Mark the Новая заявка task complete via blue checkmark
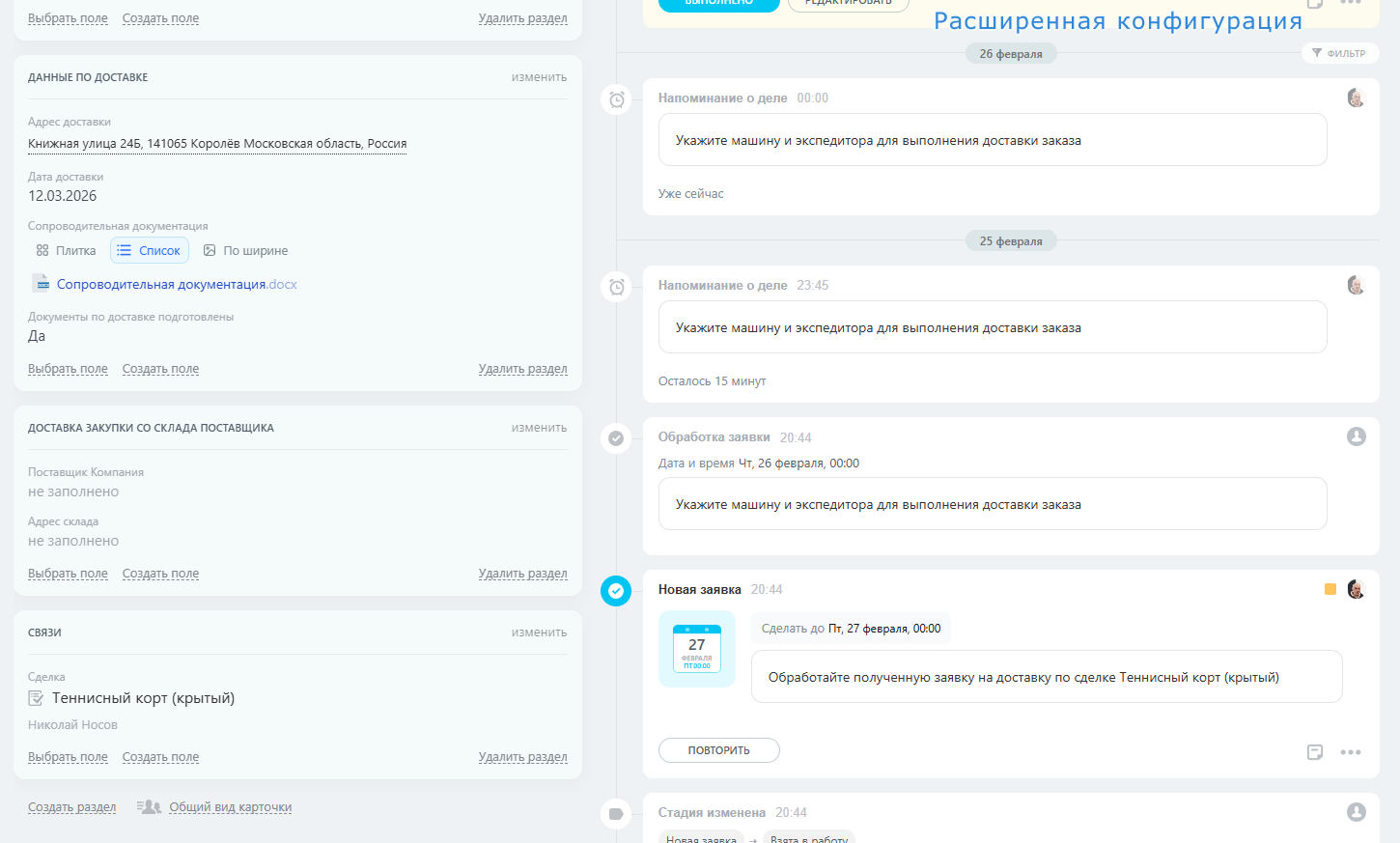Screen dimensions: 1400x843 coord(616,591)
